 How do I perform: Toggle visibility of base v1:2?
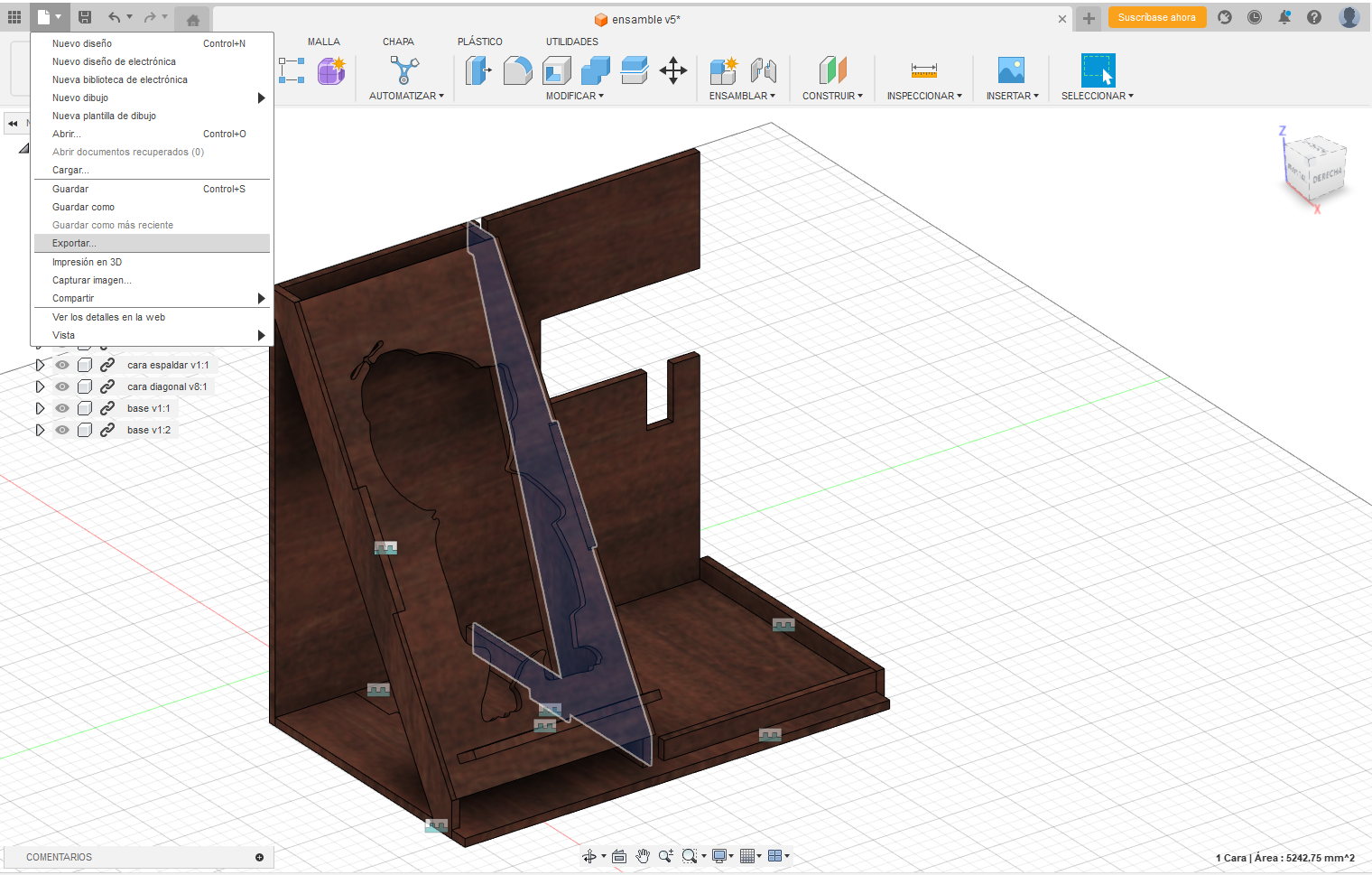pos(62,430)
